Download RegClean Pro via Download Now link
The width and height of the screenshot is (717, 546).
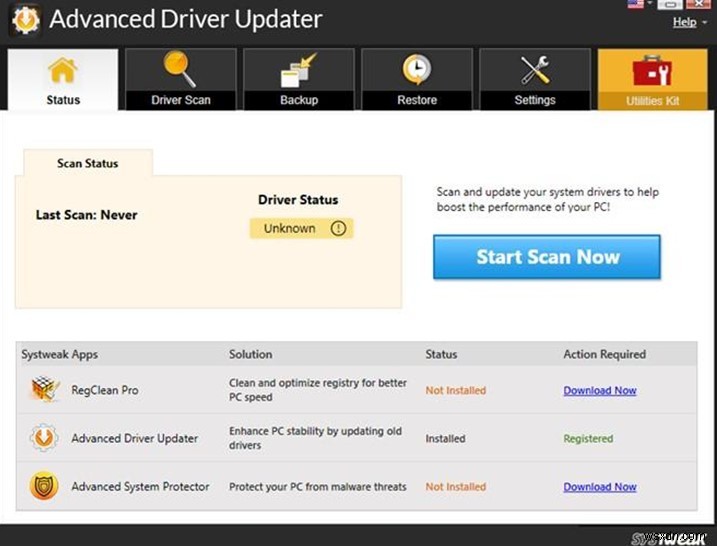pos(600,391)
